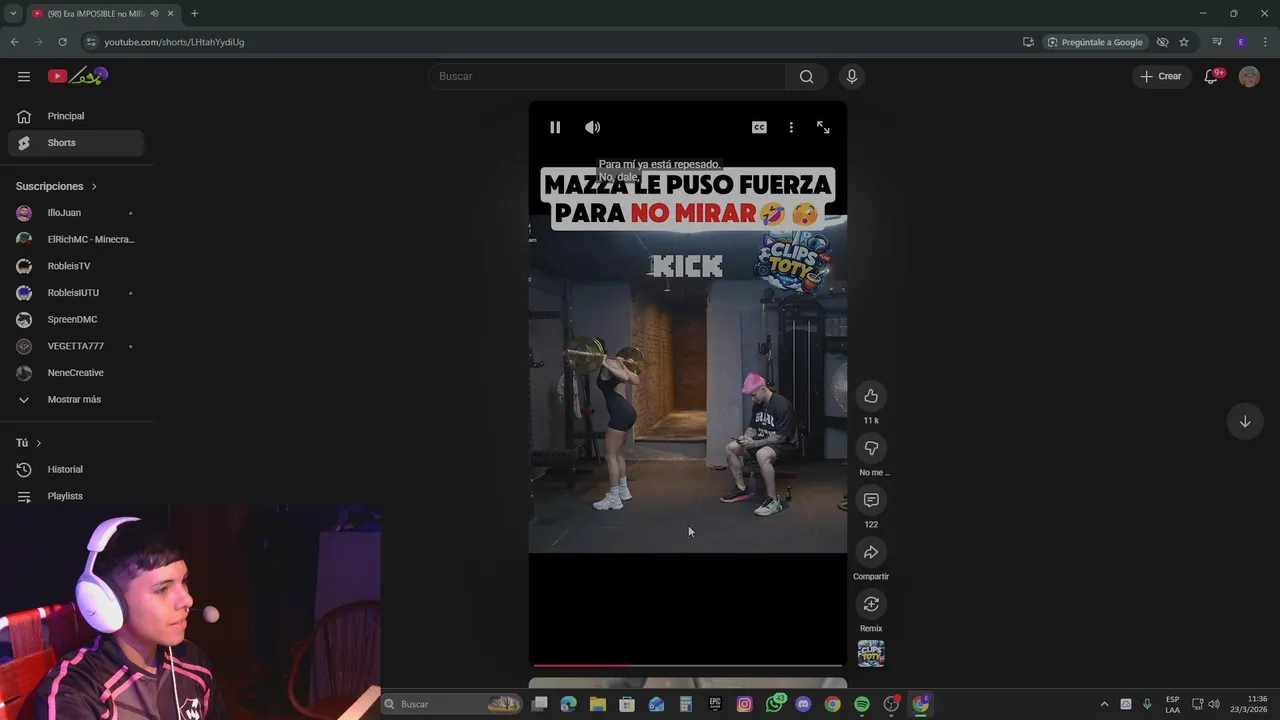The height and width of the screenshot is (720, 1280).
Task: Open the RobleisTV subscription
Action: tap(76, 266)
